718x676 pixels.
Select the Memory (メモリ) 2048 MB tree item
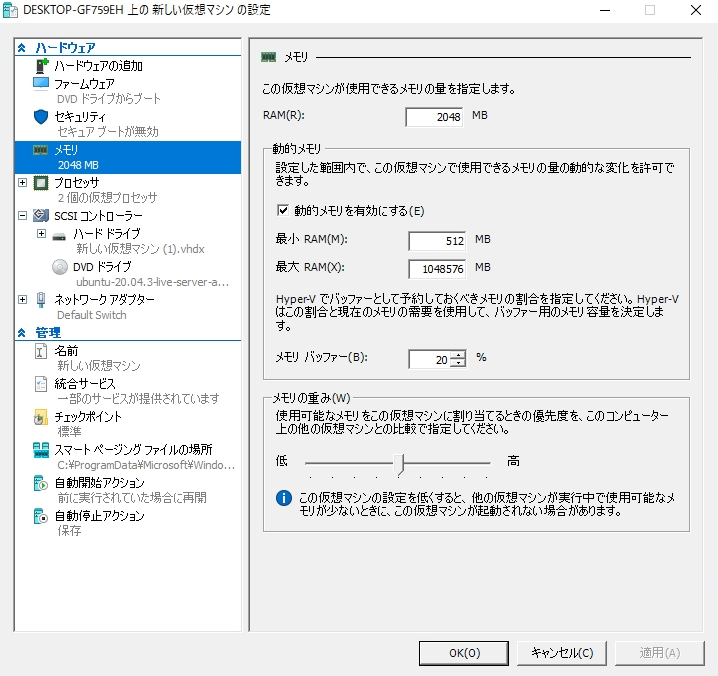point(128,157)
